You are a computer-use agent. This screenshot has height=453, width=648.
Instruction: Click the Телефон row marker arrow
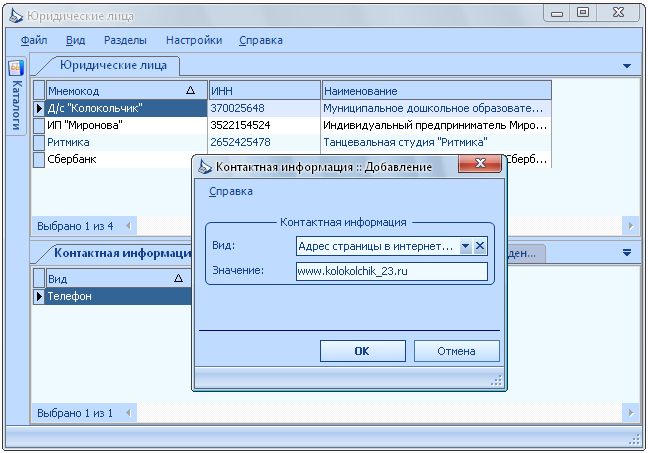point(39,296)
